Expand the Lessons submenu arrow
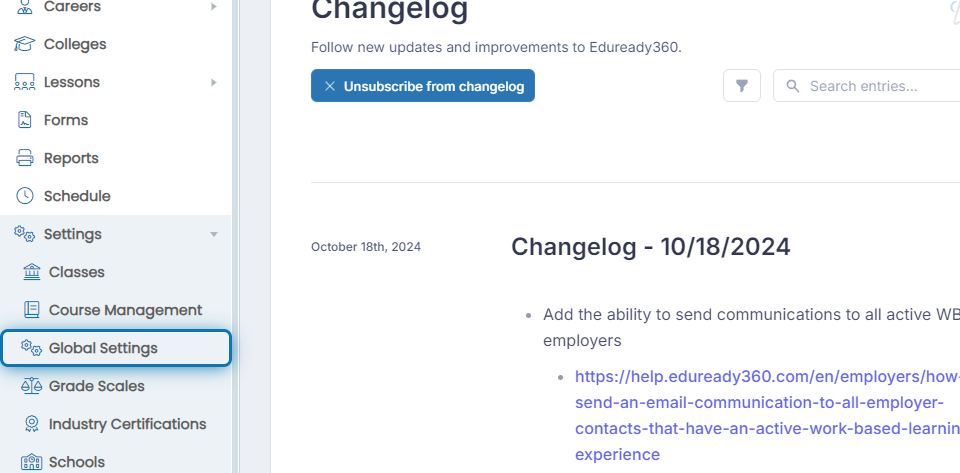The image size is (960, 473). [x=214, y=82]
